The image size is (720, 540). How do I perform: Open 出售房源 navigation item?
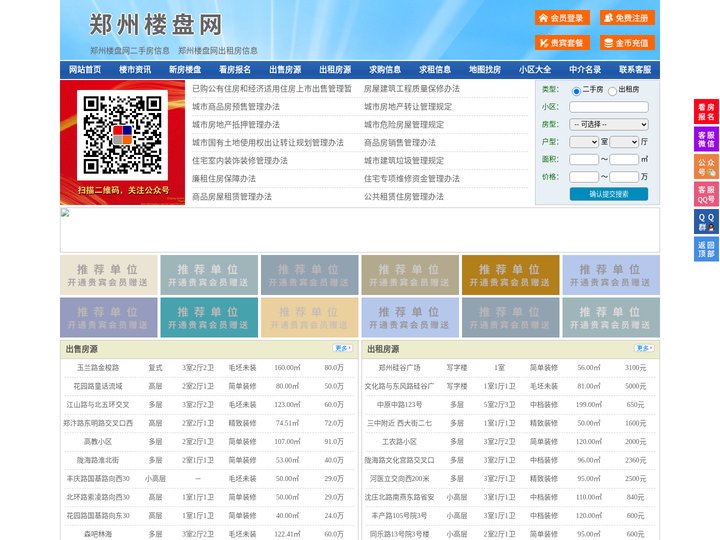point(285,70)
